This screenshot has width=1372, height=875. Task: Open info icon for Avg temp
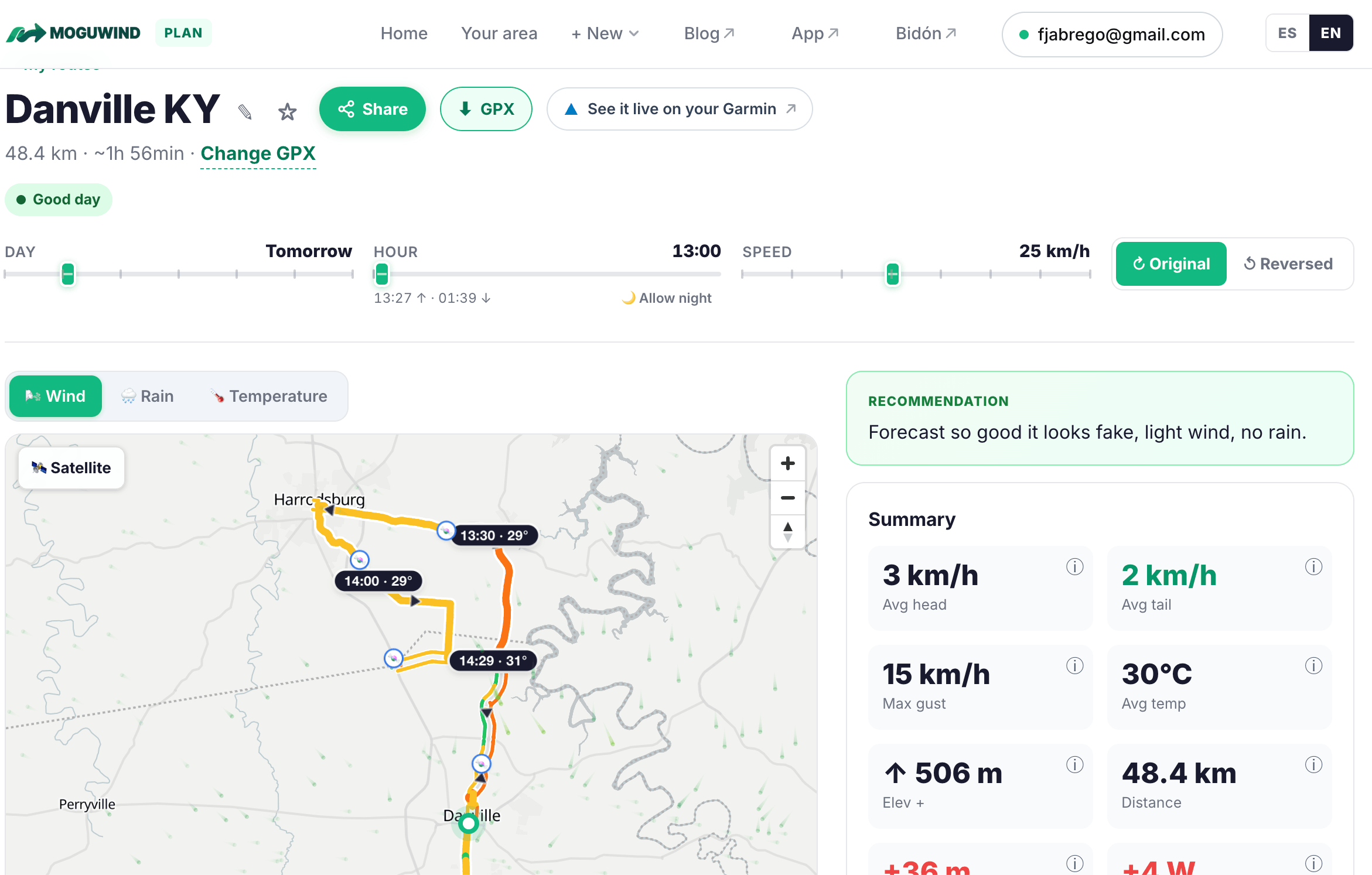point(1313,665)
